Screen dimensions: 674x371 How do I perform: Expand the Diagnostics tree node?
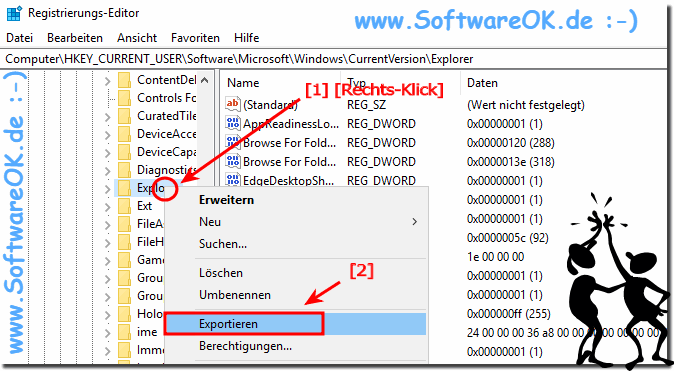click(107, 171)
